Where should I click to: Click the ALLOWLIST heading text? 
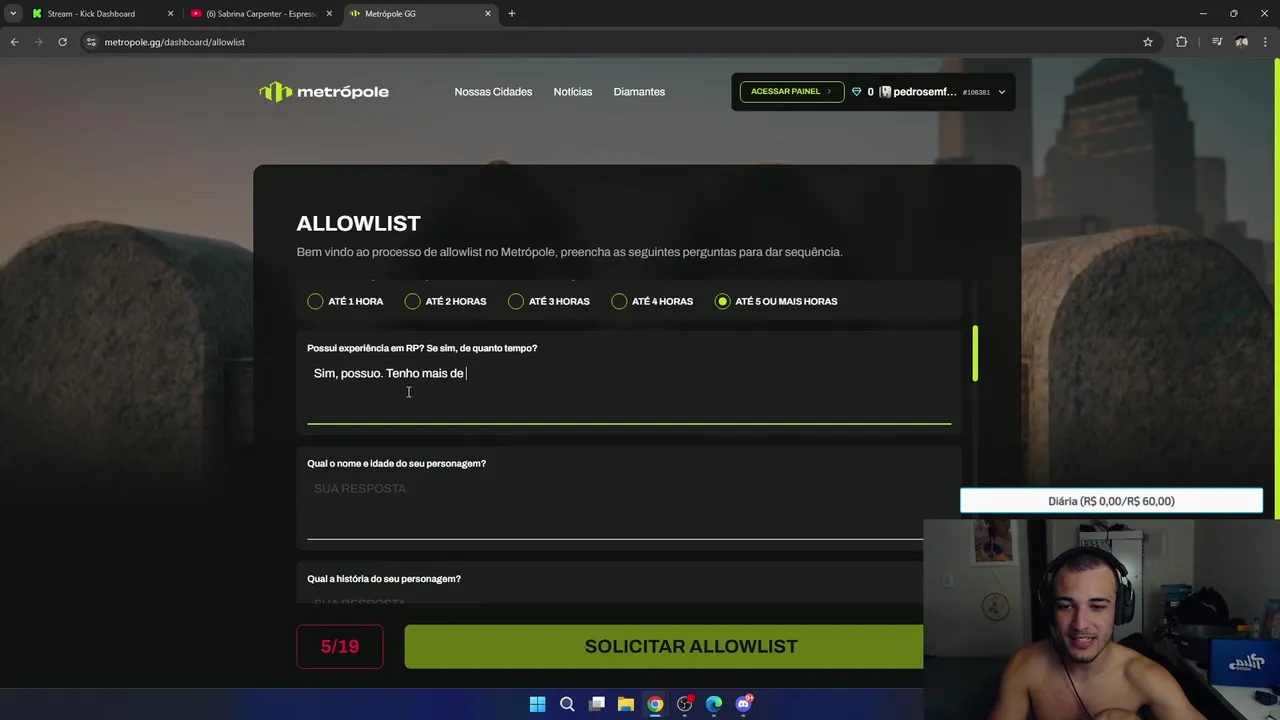pyautogui.click(x=358, y=224)
